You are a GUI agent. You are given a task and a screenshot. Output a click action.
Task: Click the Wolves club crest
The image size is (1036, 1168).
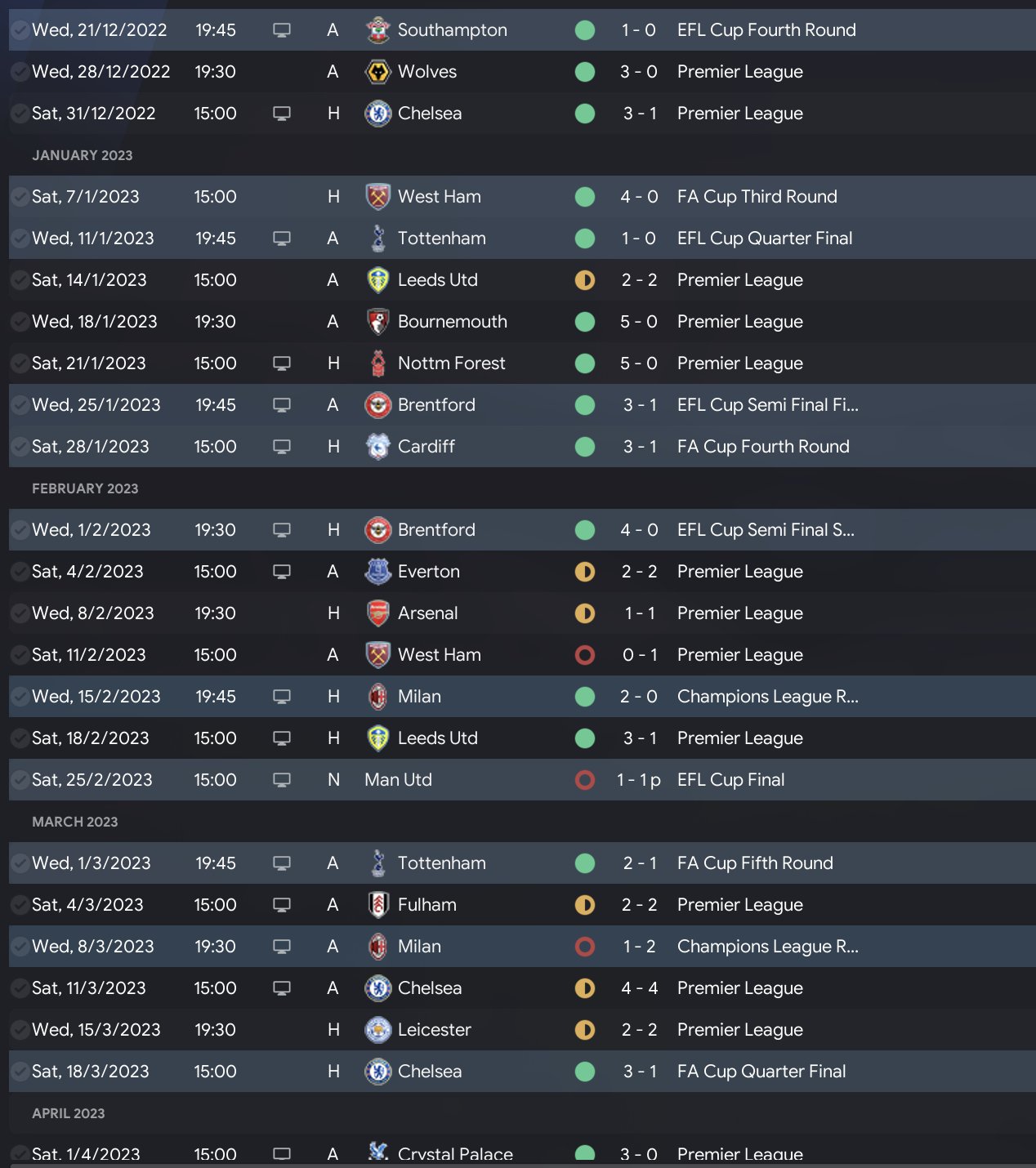coord(377,72)
